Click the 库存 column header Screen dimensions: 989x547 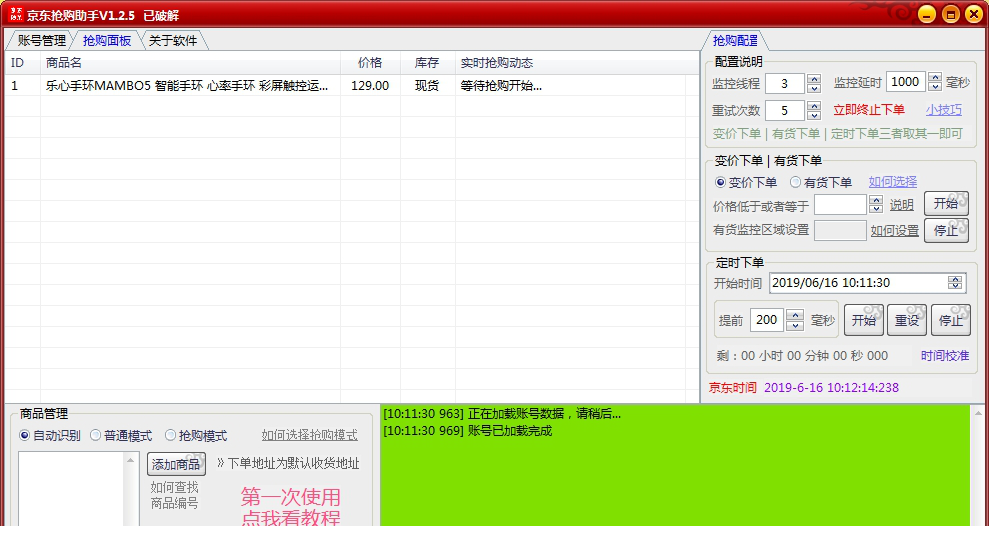click(427, 63)
